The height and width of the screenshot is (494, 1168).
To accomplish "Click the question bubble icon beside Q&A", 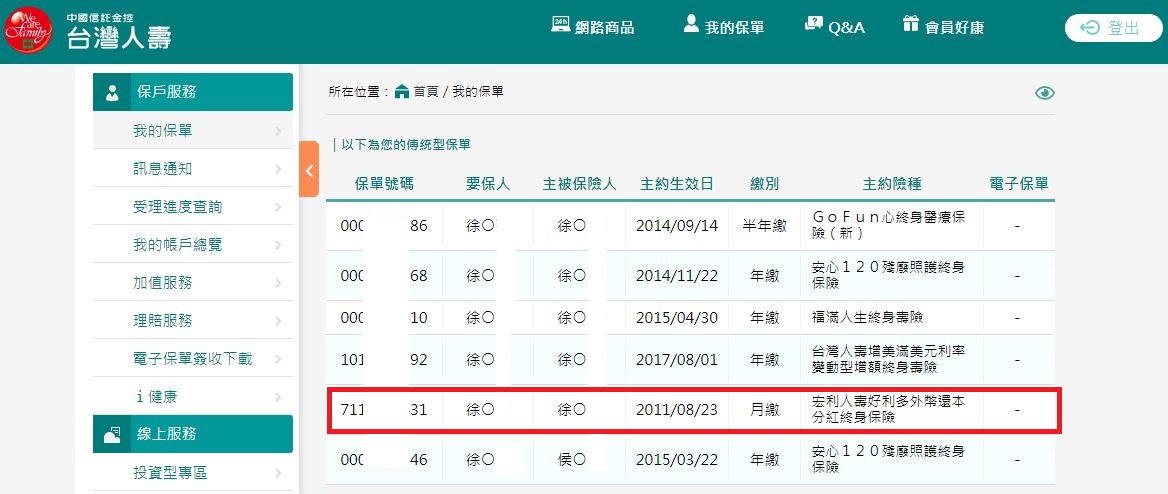I will click(x=813, y=24).
